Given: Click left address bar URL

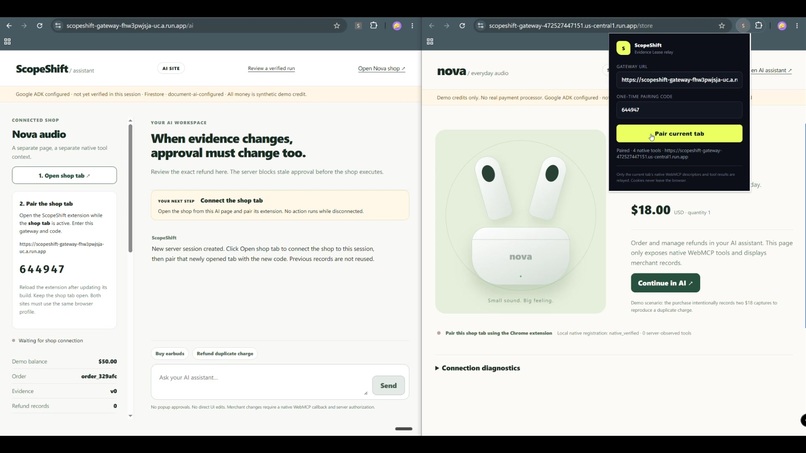Looking at the screenshot, I should [x=130, y=25].
